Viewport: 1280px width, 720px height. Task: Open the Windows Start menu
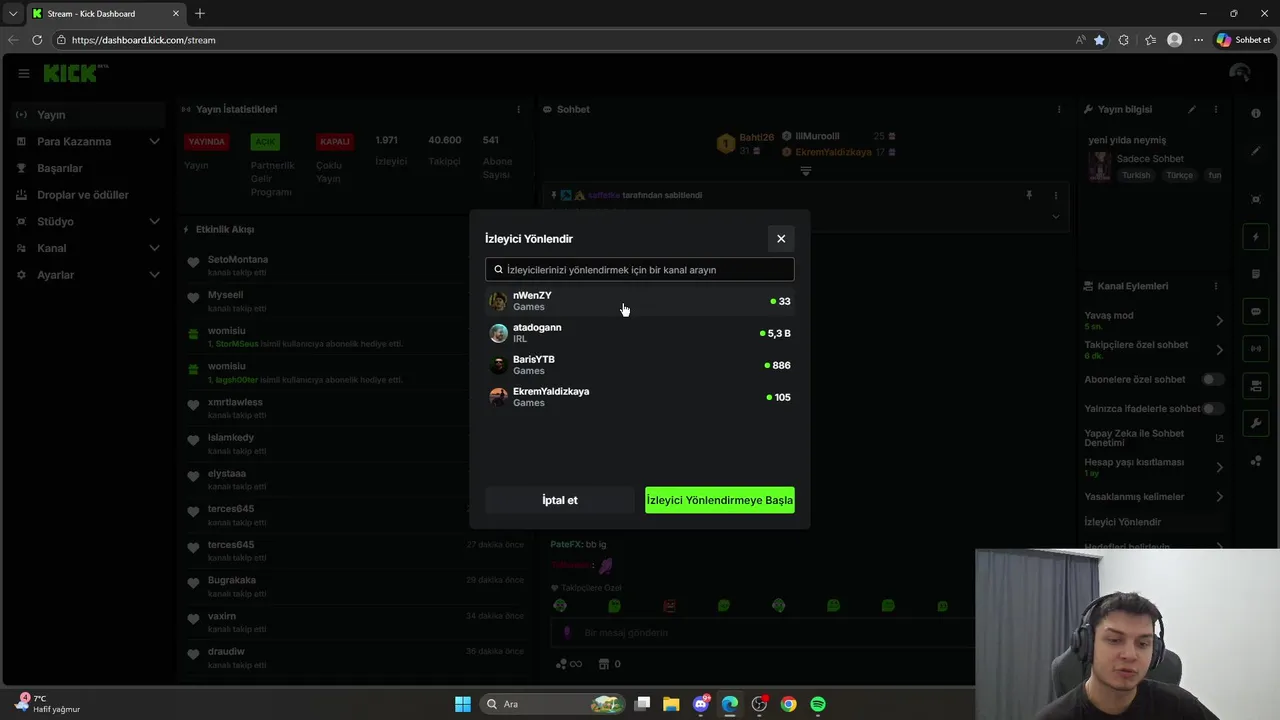point(463,704)
